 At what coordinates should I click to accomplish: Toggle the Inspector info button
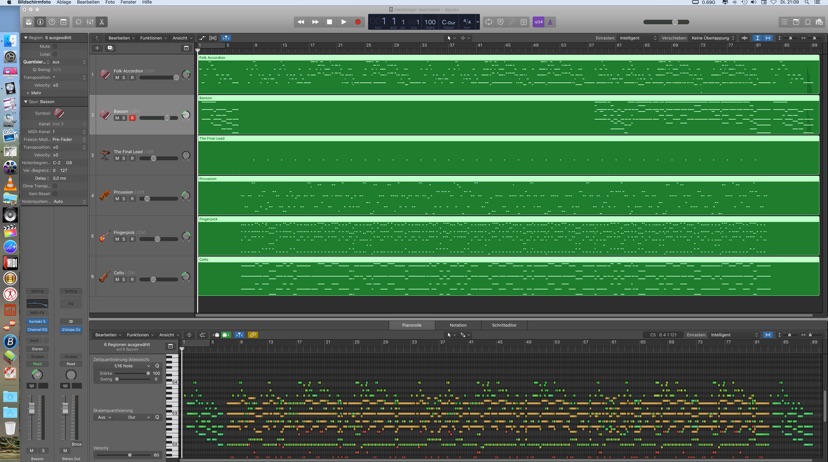40,22
